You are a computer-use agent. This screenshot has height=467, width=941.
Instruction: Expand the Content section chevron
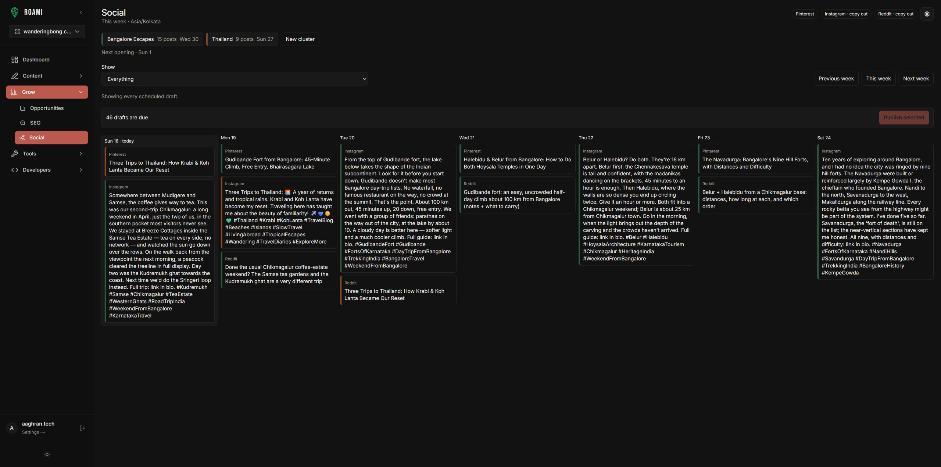point(80,76)
